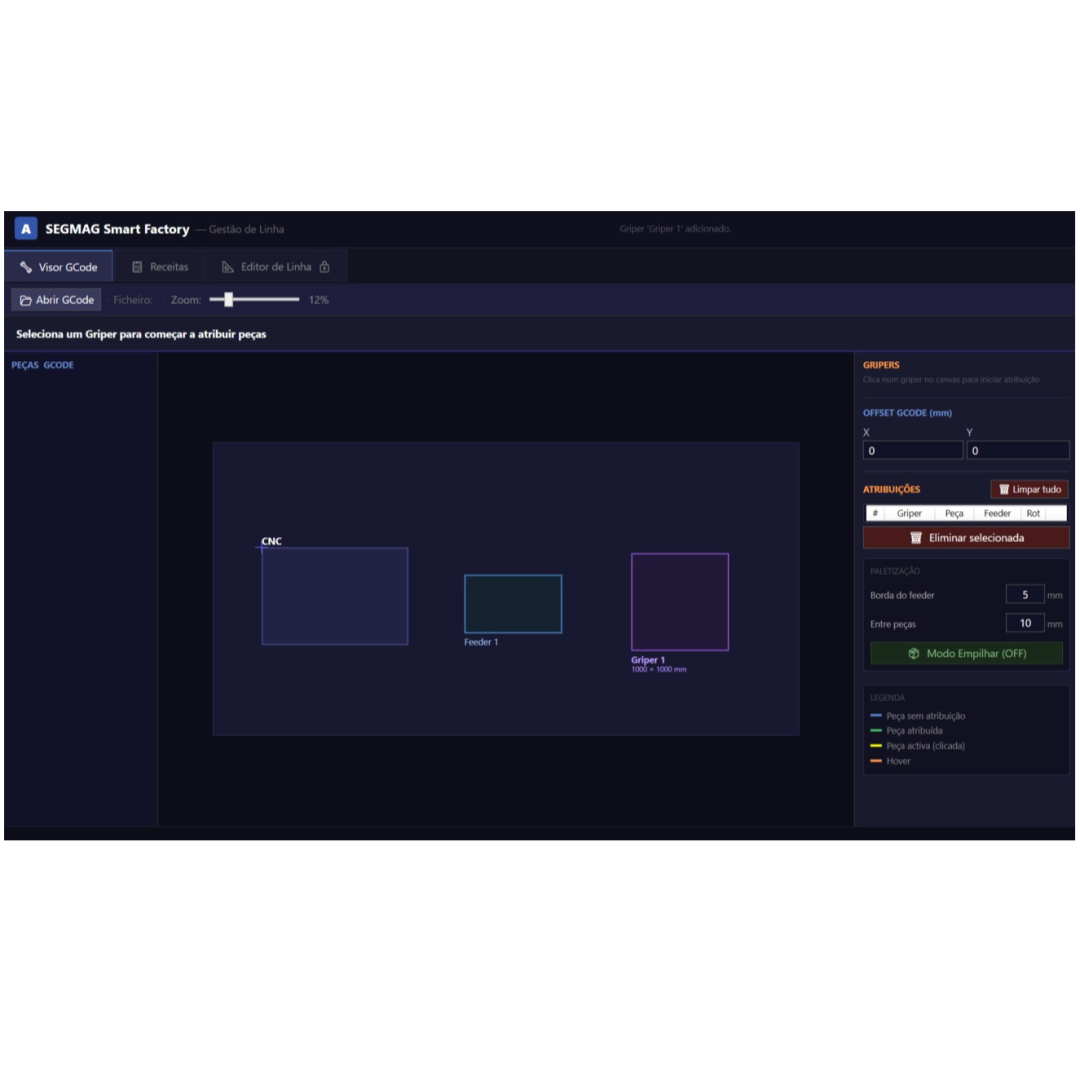Click the Offset GCode X input field
Image resolution: width=1080 pixels, height=1080 pixels.
[x=913, y=450]
